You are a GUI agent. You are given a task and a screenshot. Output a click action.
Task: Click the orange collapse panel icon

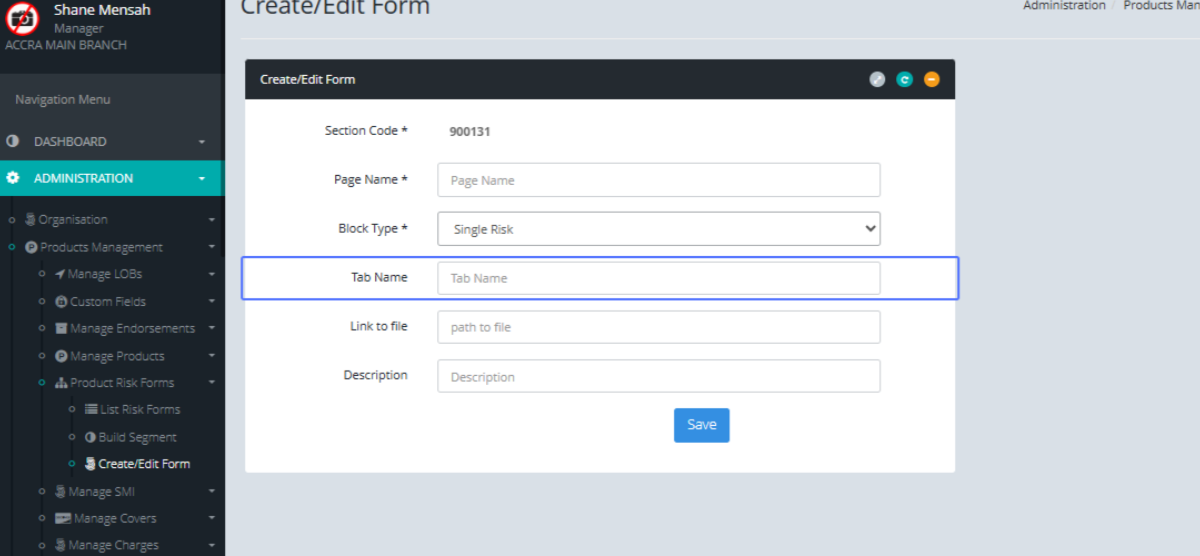pos(931,80)
